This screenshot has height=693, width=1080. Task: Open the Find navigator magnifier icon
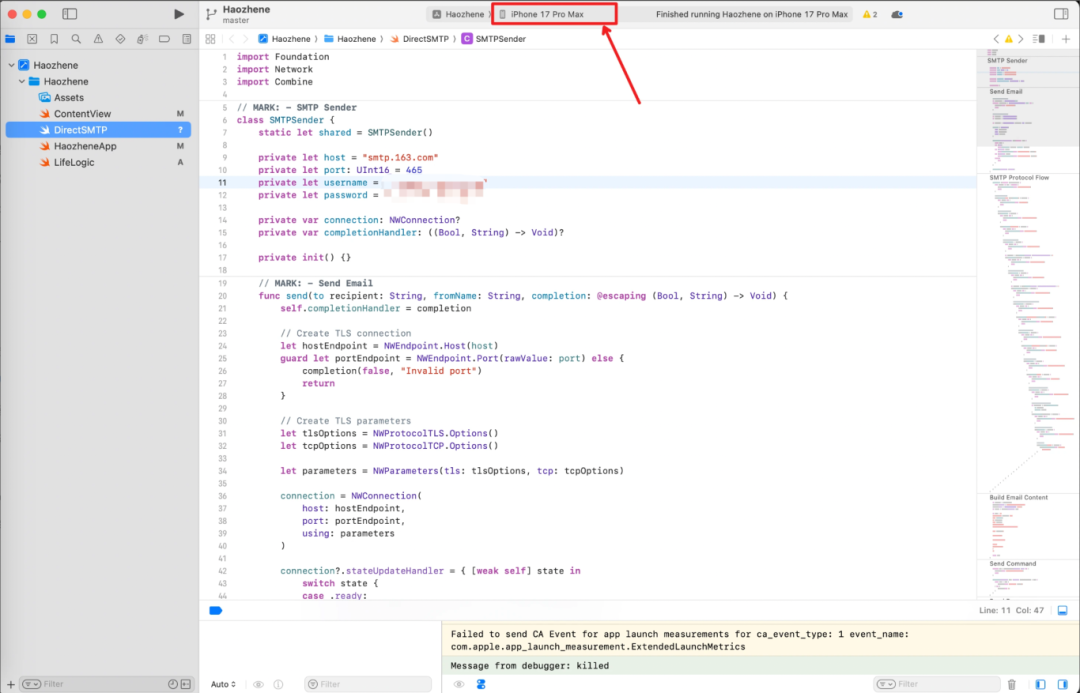point(76,39)
